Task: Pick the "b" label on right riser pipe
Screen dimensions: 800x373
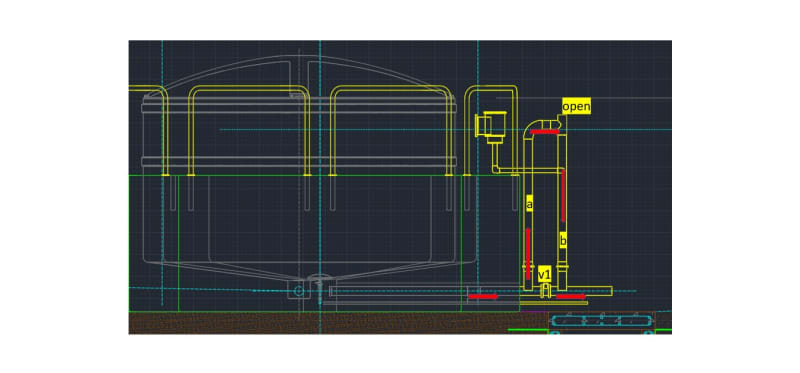Action: coord(563,240)
